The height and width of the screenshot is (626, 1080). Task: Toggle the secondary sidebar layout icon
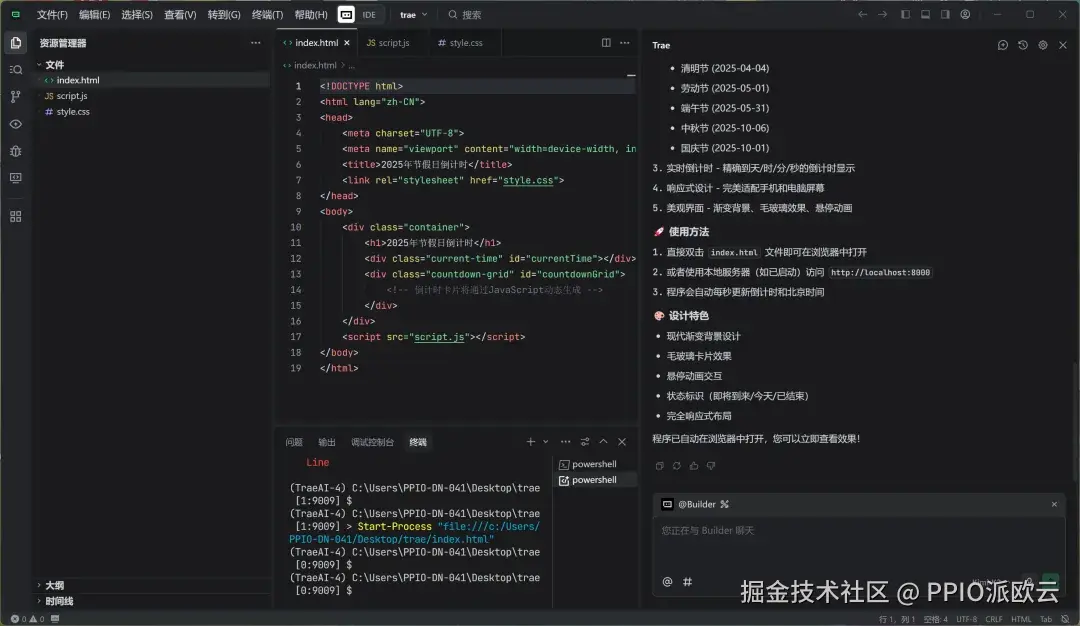tap(946, 14)
